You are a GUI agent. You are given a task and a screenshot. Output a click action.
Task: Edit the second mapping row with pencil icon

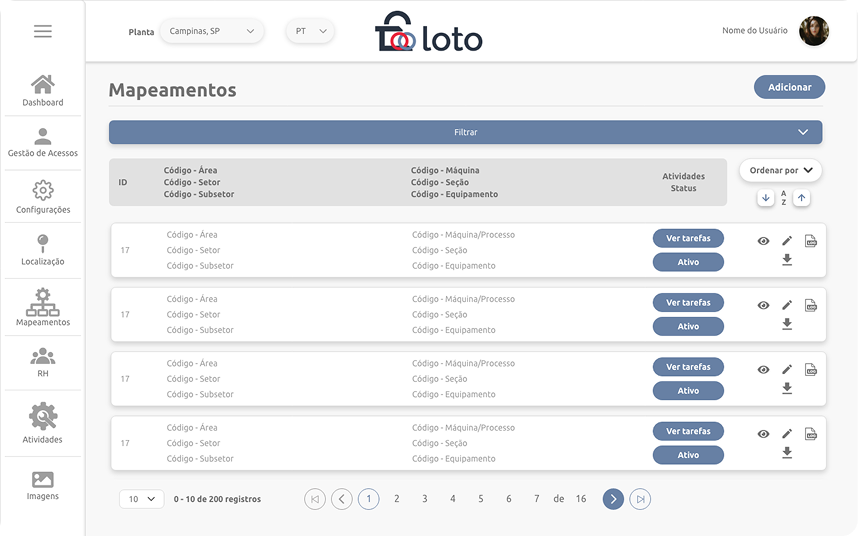[787, 305]
